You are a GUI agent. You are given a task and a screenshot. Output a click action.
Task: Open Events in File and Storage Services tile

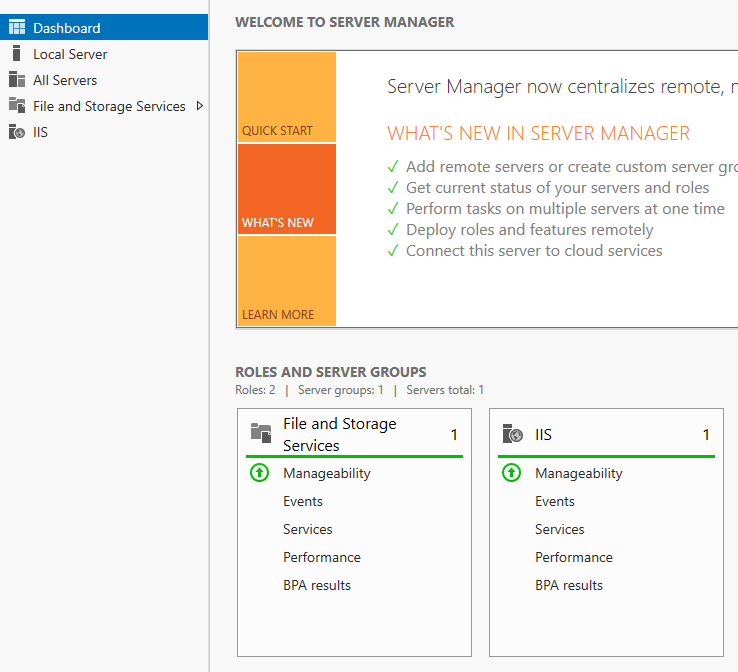coord(303,501)
